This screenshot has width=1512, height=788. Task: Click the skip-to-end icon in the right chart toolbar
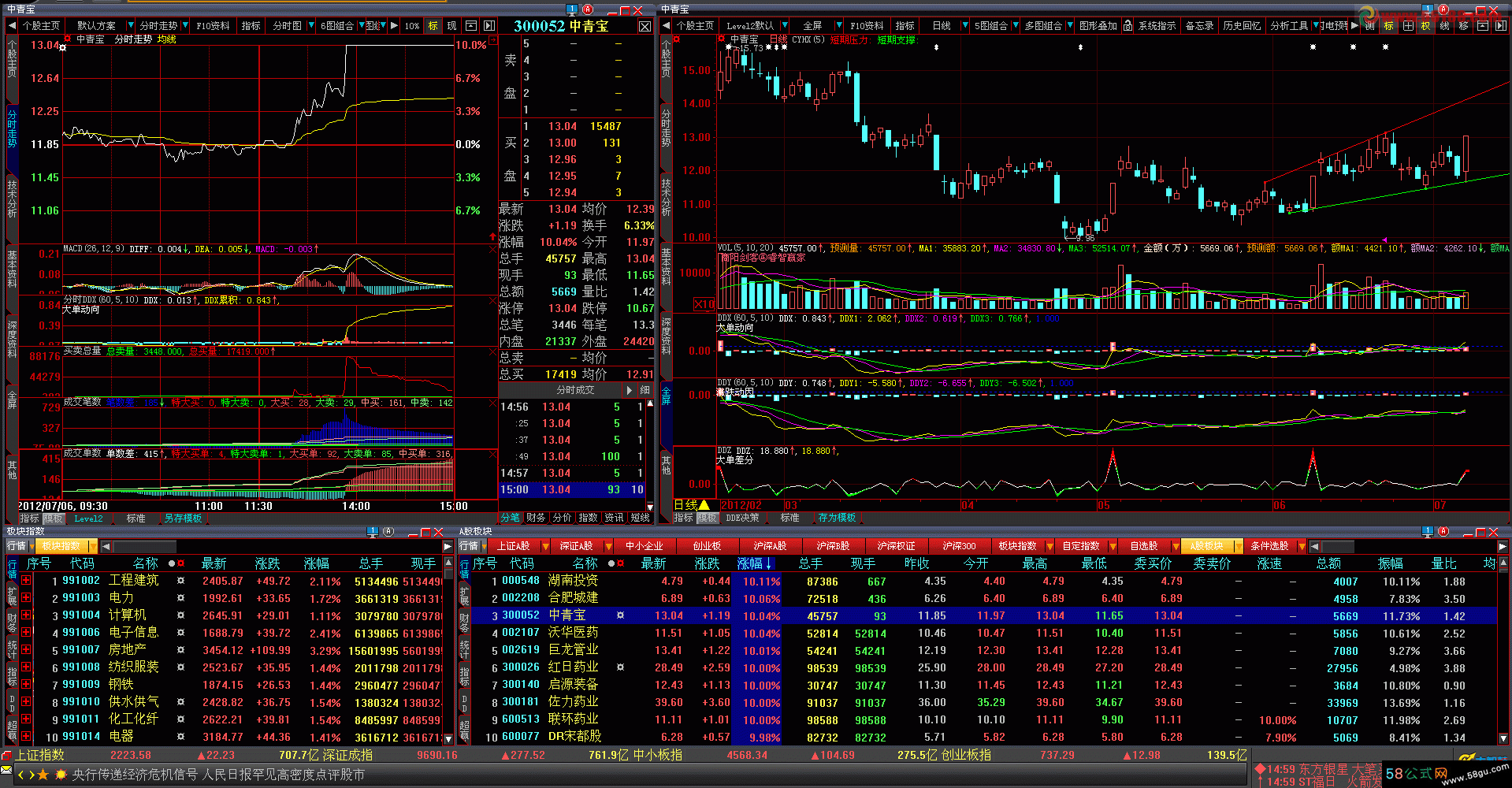1500,25
